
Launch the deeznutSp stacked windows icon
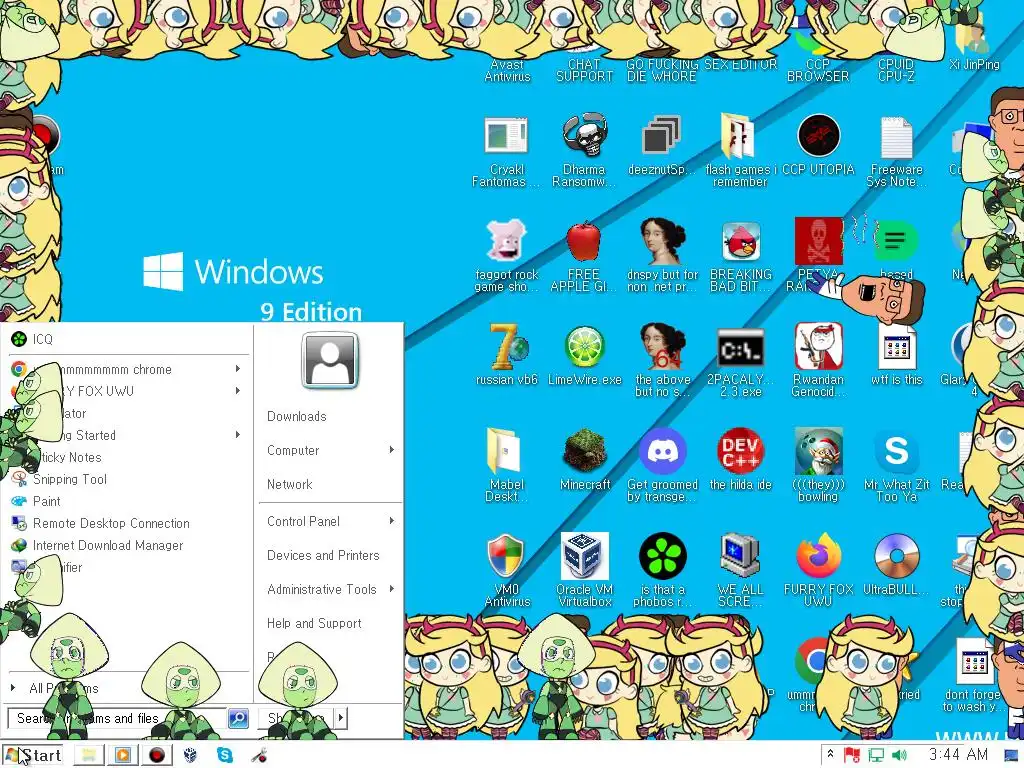tap(662, 136)
